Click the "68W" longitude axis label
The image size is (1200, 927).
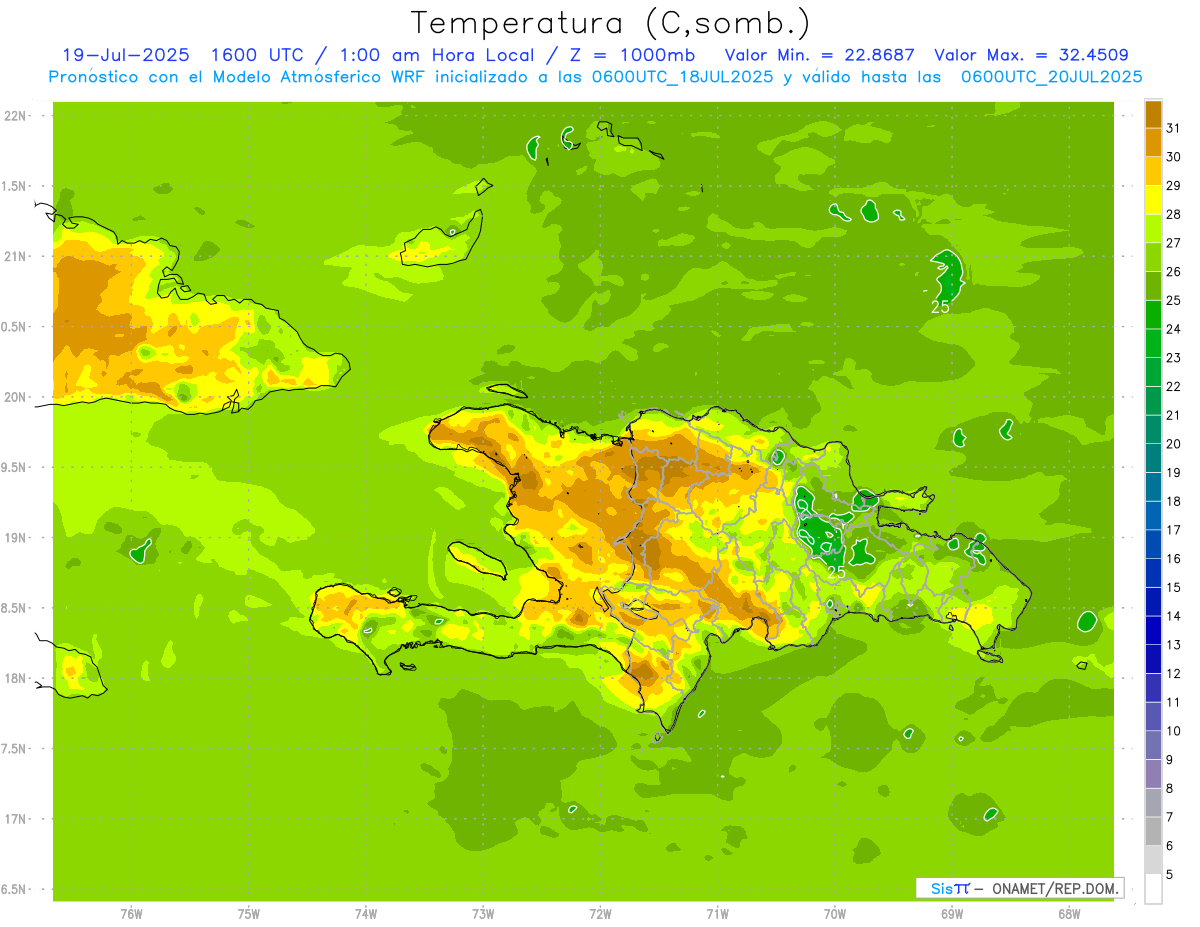(x=1069, y=913)
